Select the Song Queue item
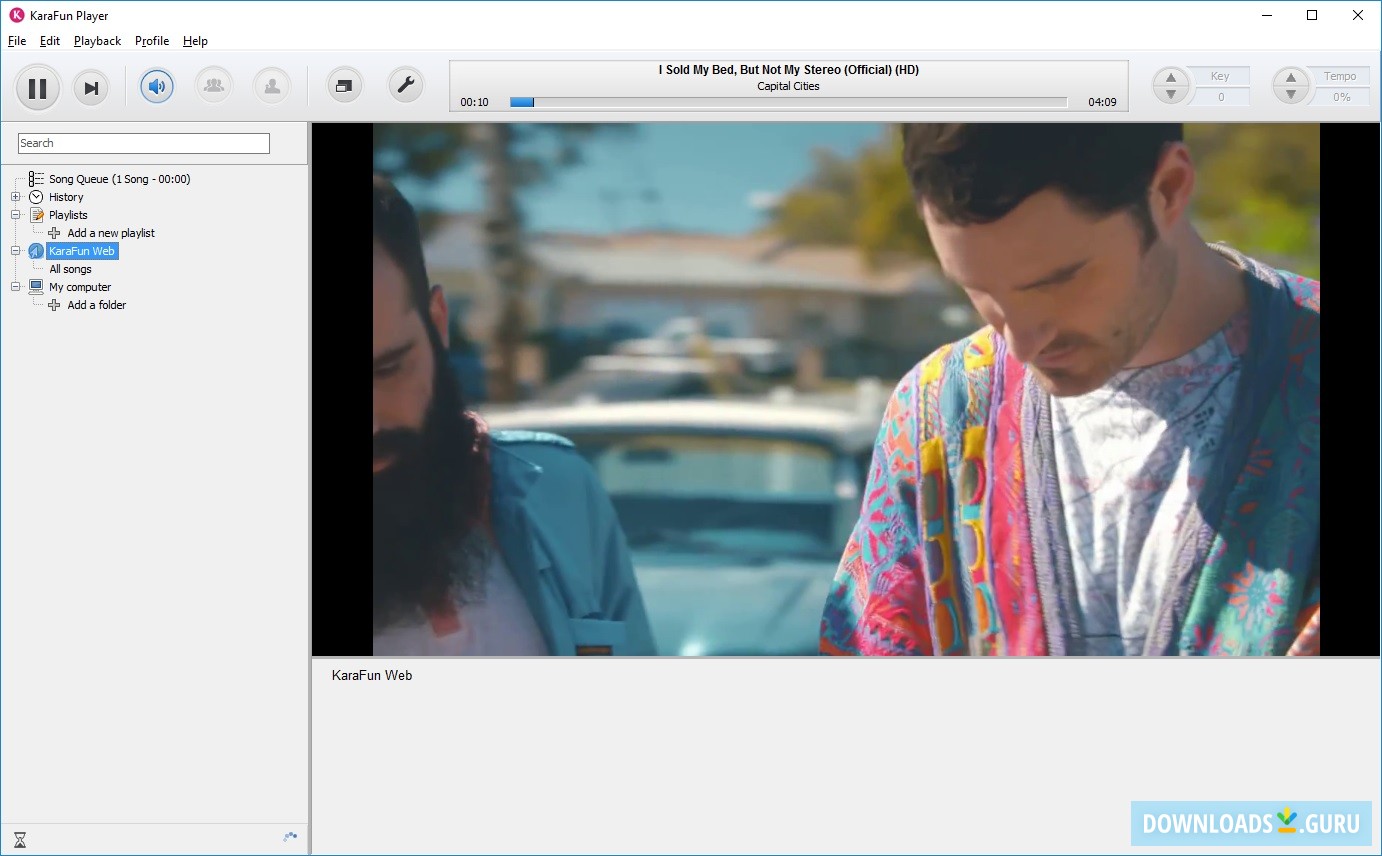Viewport: 1382px width, 856px height. click(x=119, y=179)
